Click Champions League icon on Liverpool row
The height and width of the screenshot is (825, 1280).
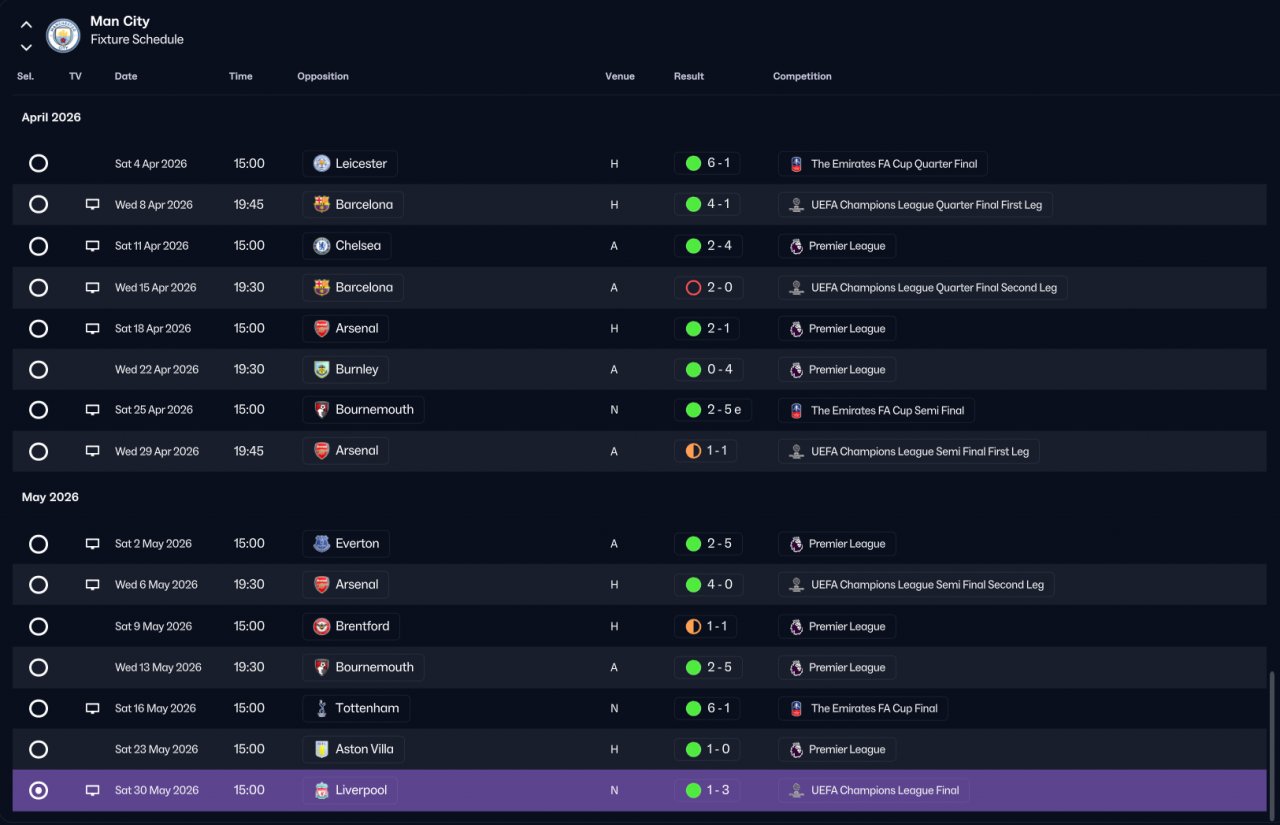[x=796, y=790]
